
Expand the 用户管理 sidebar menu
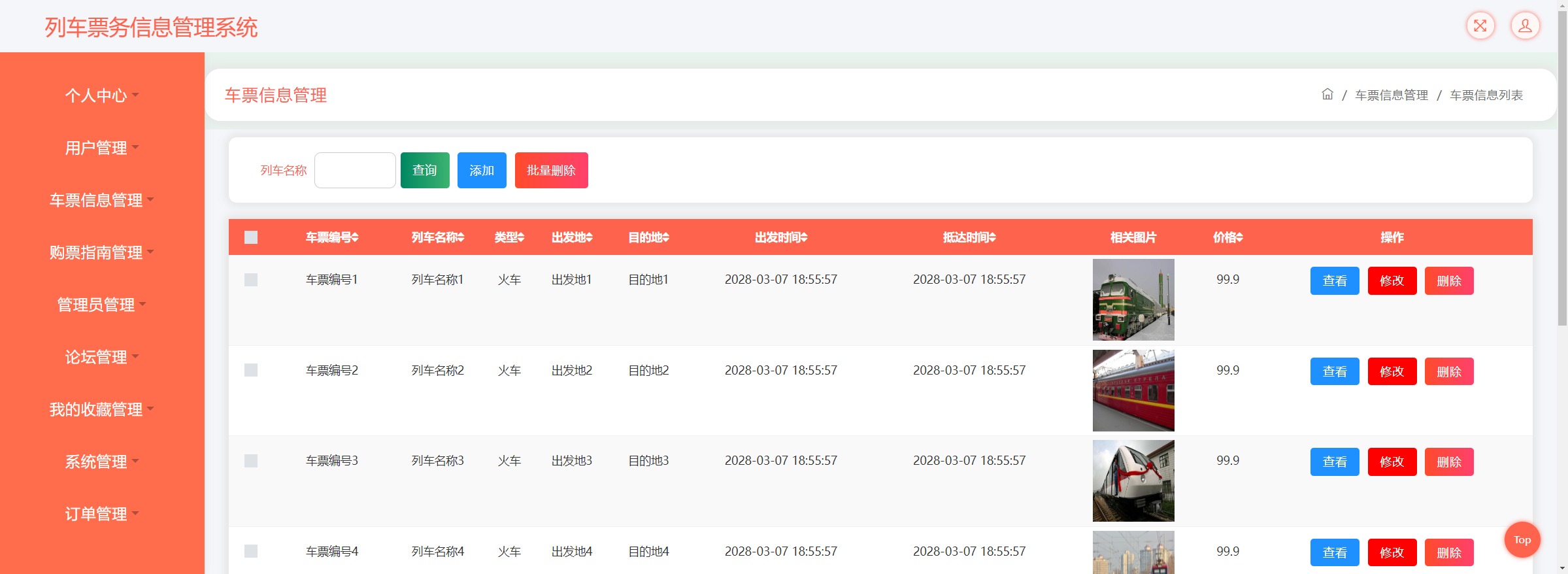[x=102, y=148]
